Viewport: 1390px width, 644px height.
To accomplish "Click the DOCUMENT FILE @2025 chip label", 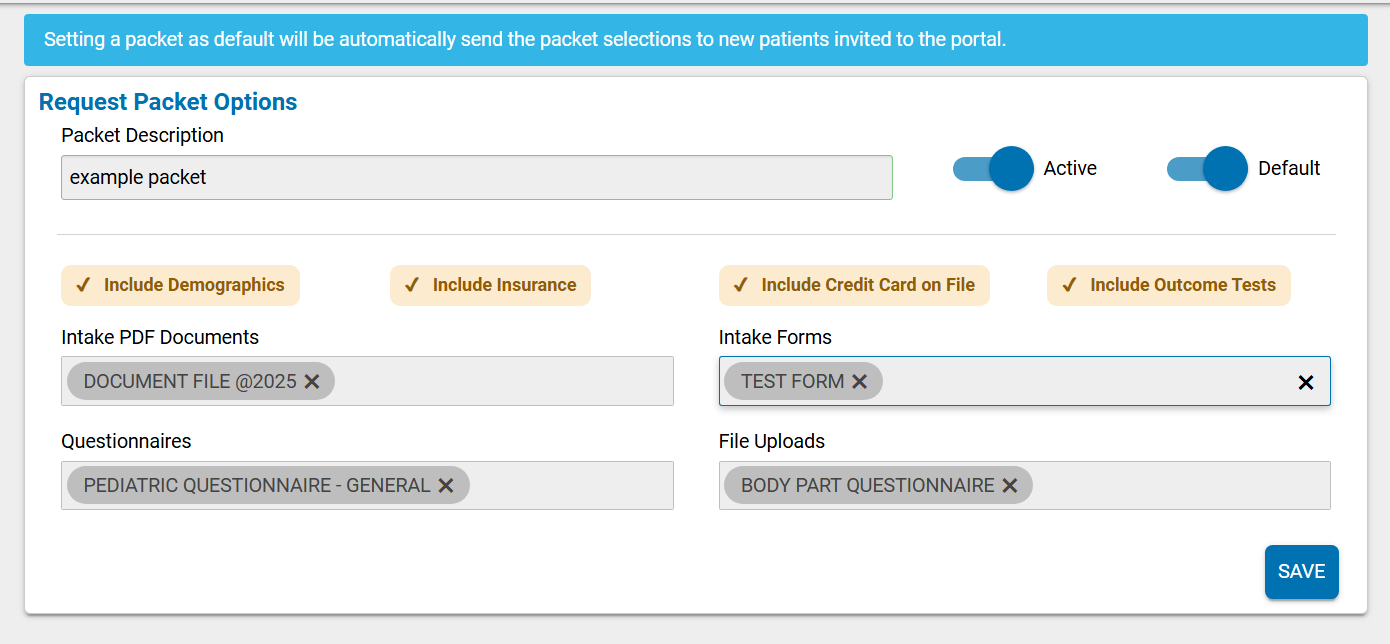I will pos(190,382).
